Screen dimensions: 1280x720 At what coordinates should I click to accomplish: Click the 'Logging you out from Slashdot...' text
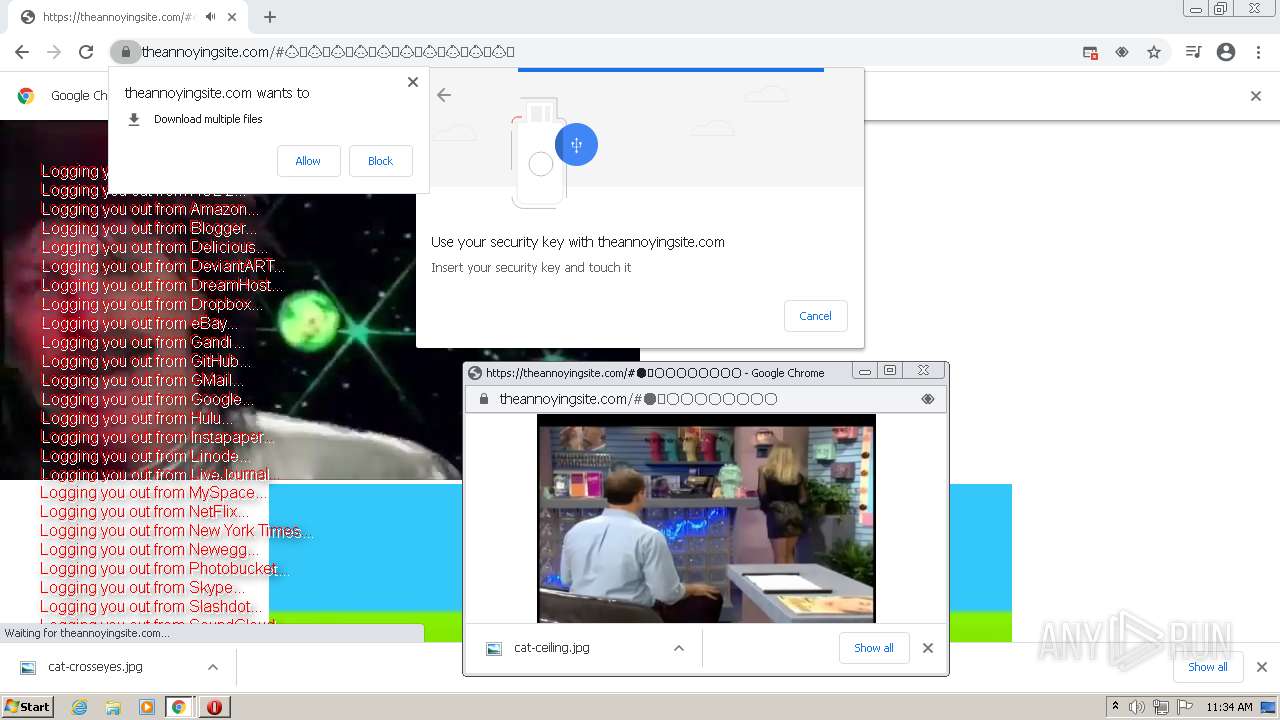152,607
